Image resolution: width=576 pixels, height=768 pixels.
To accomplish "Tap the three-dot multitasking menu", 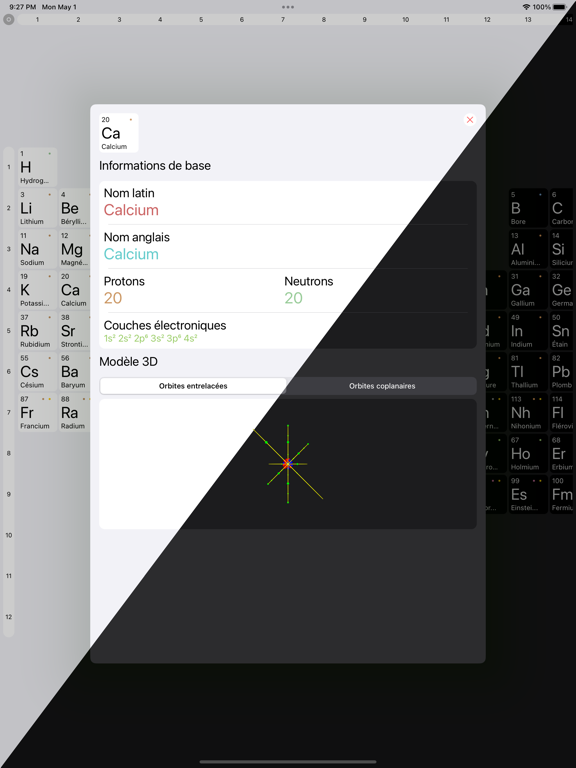I will (288, 7).
